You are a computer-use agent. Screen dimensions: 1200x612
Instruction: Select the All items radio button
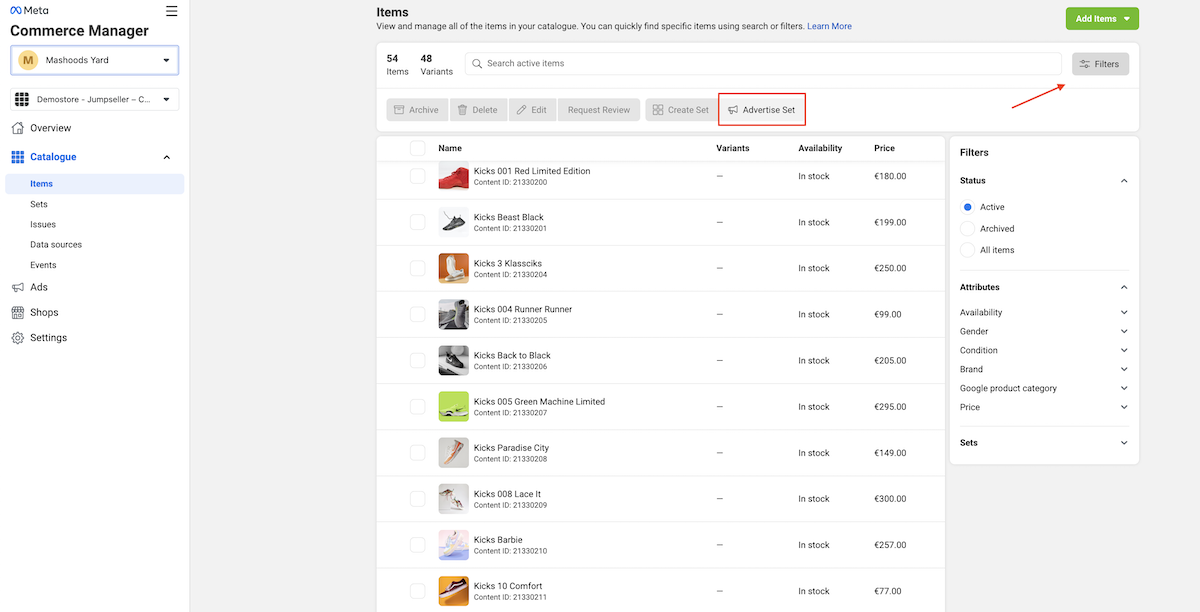coord(967,250)
